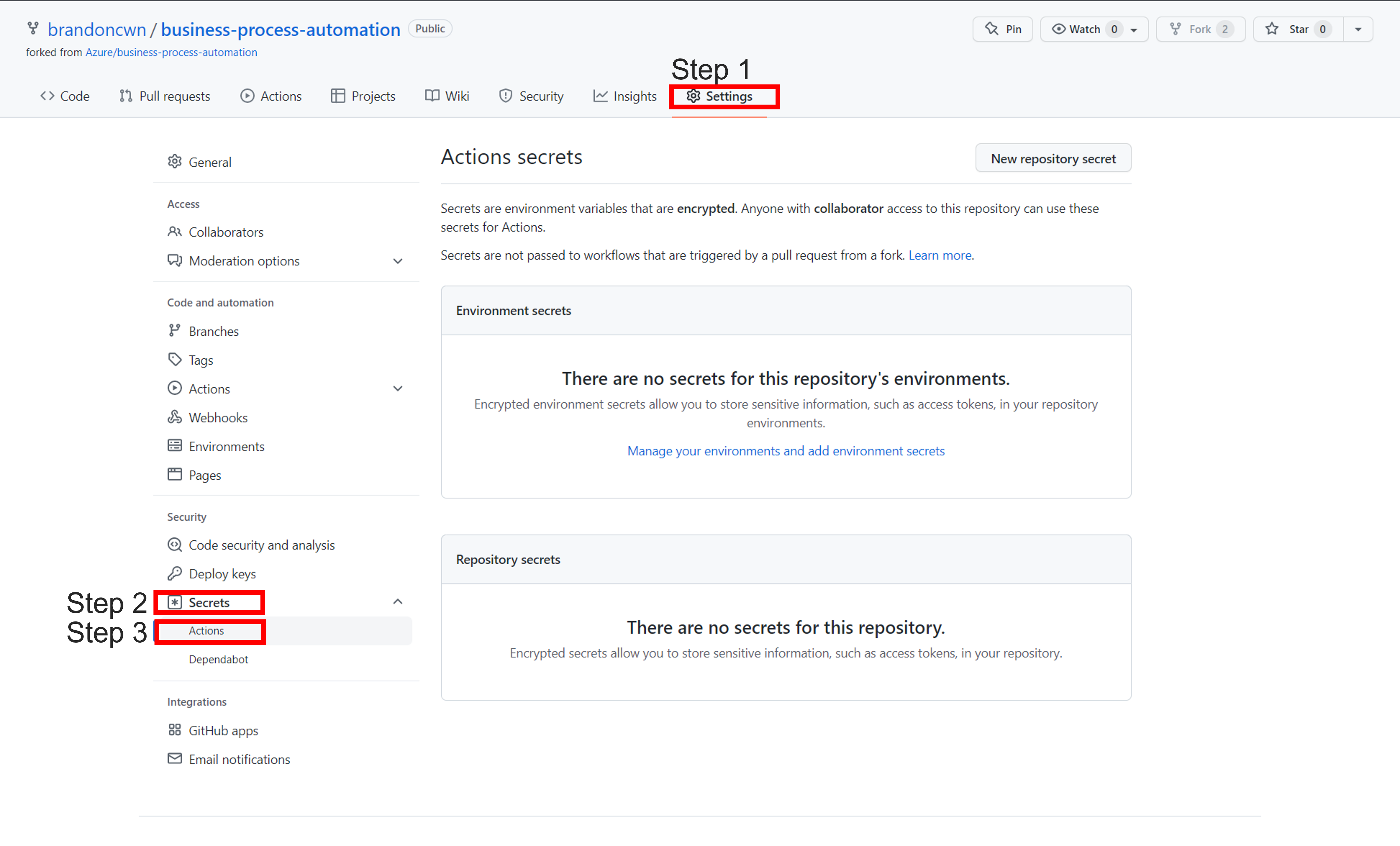
Task: Click the Code security and analysis icon
Action: 174,545
